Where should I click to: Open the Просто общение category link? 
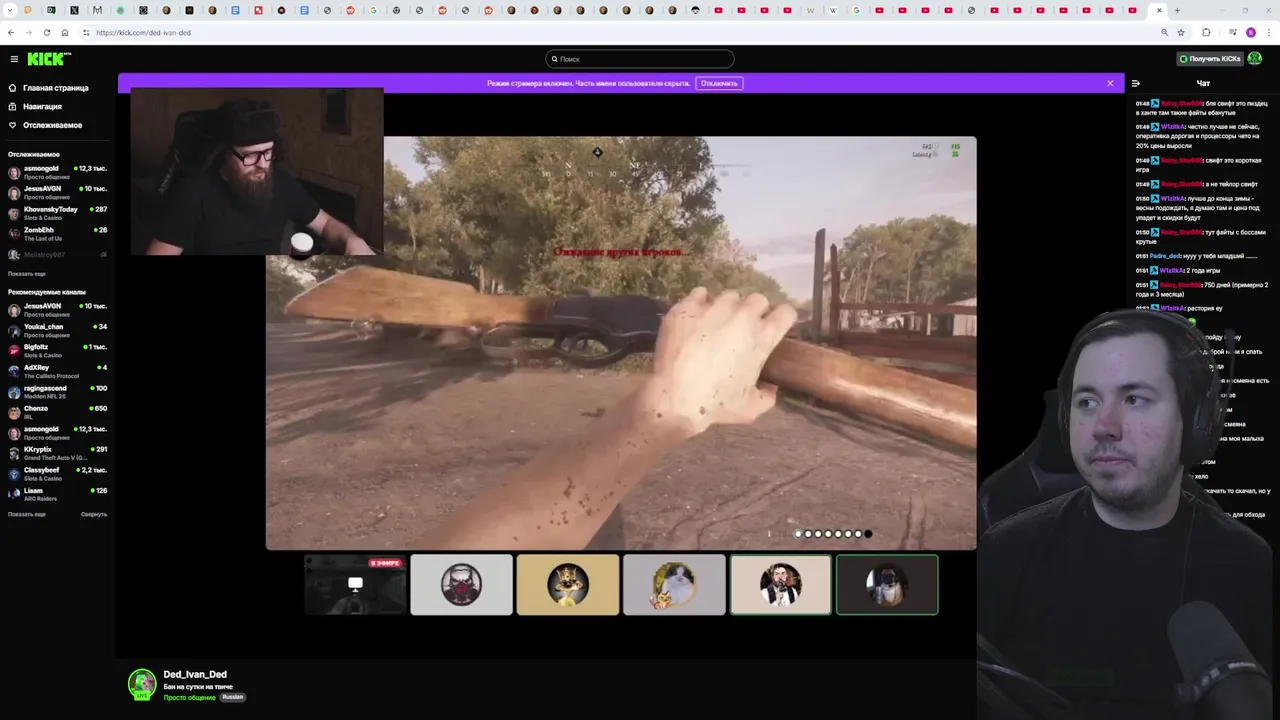[x=189, y=697]
